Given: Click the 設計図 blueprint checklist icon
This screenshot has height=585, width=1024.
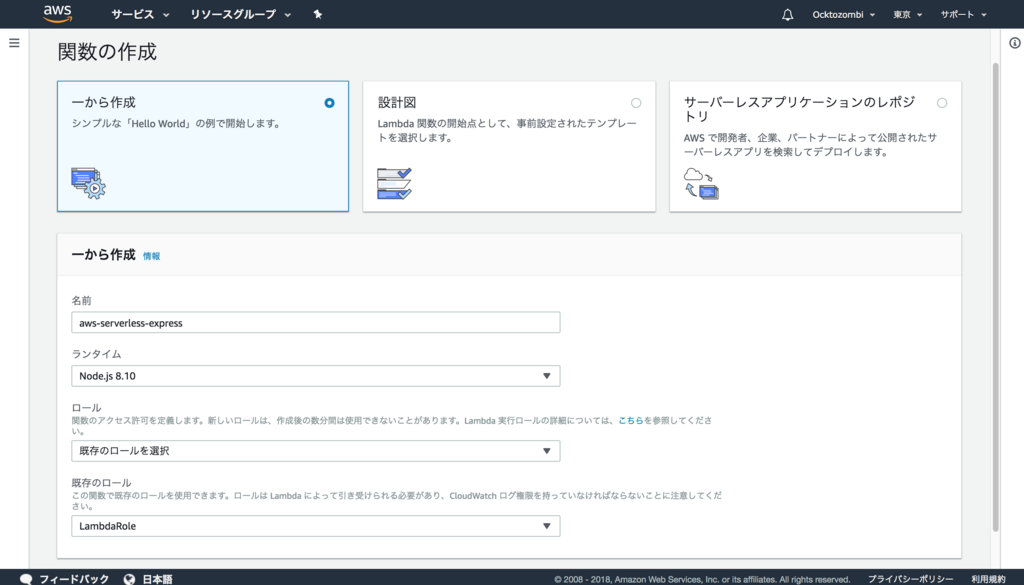Looking at the screenshot, I should [394, 183].
